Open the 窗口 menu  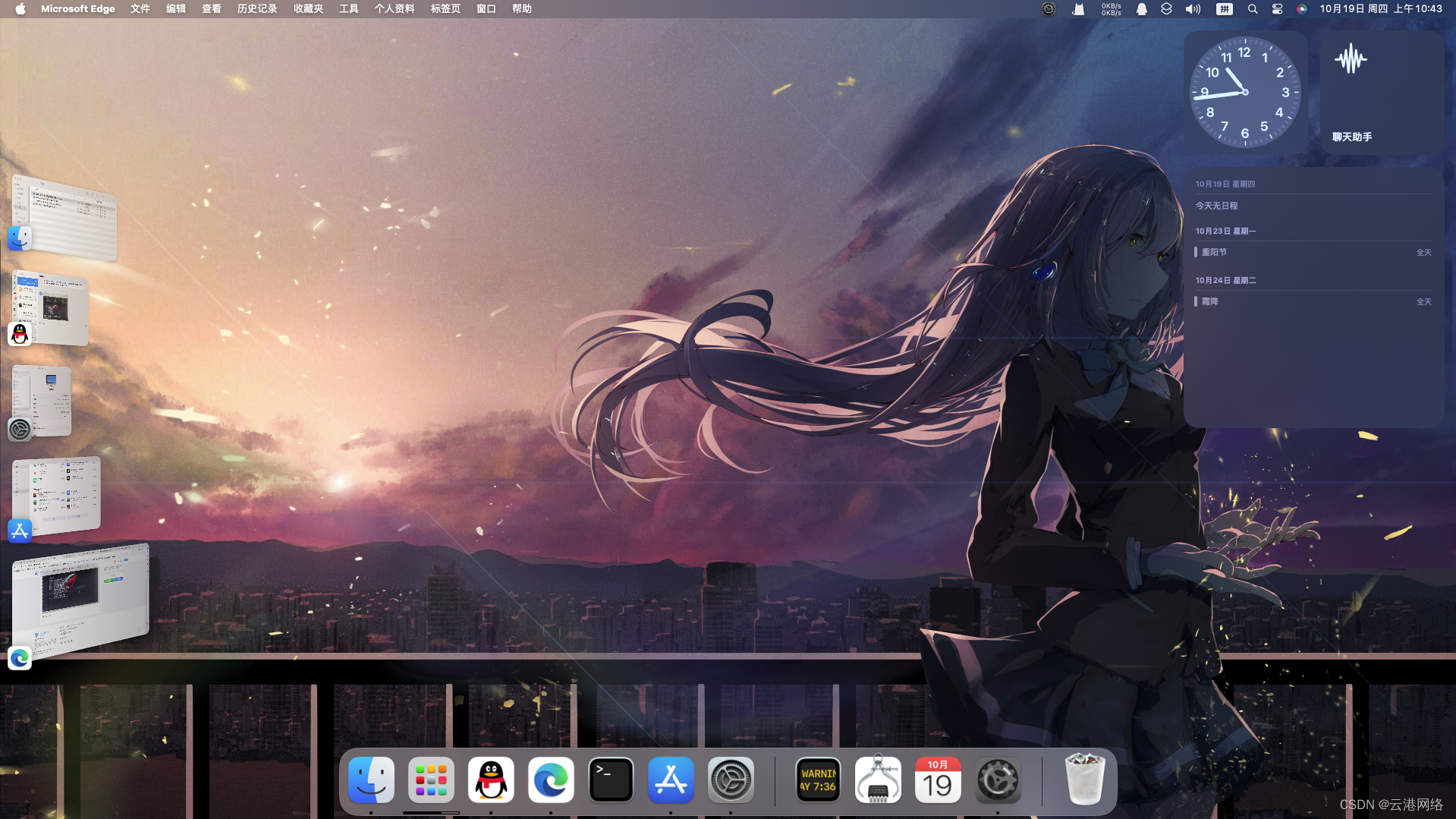click(486, 9)
